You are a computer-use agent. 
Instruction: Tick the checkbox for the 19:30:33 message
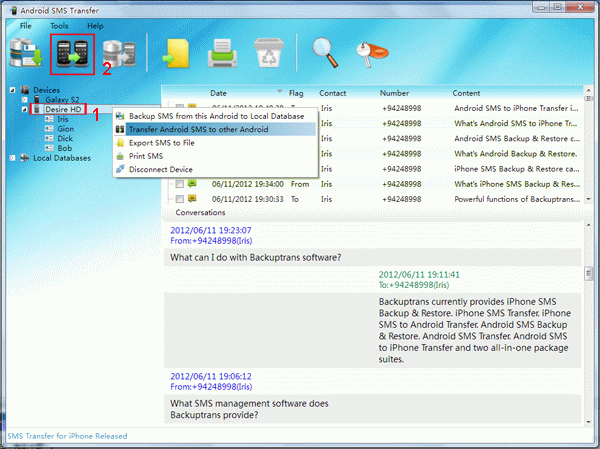[x=179, y=199]
